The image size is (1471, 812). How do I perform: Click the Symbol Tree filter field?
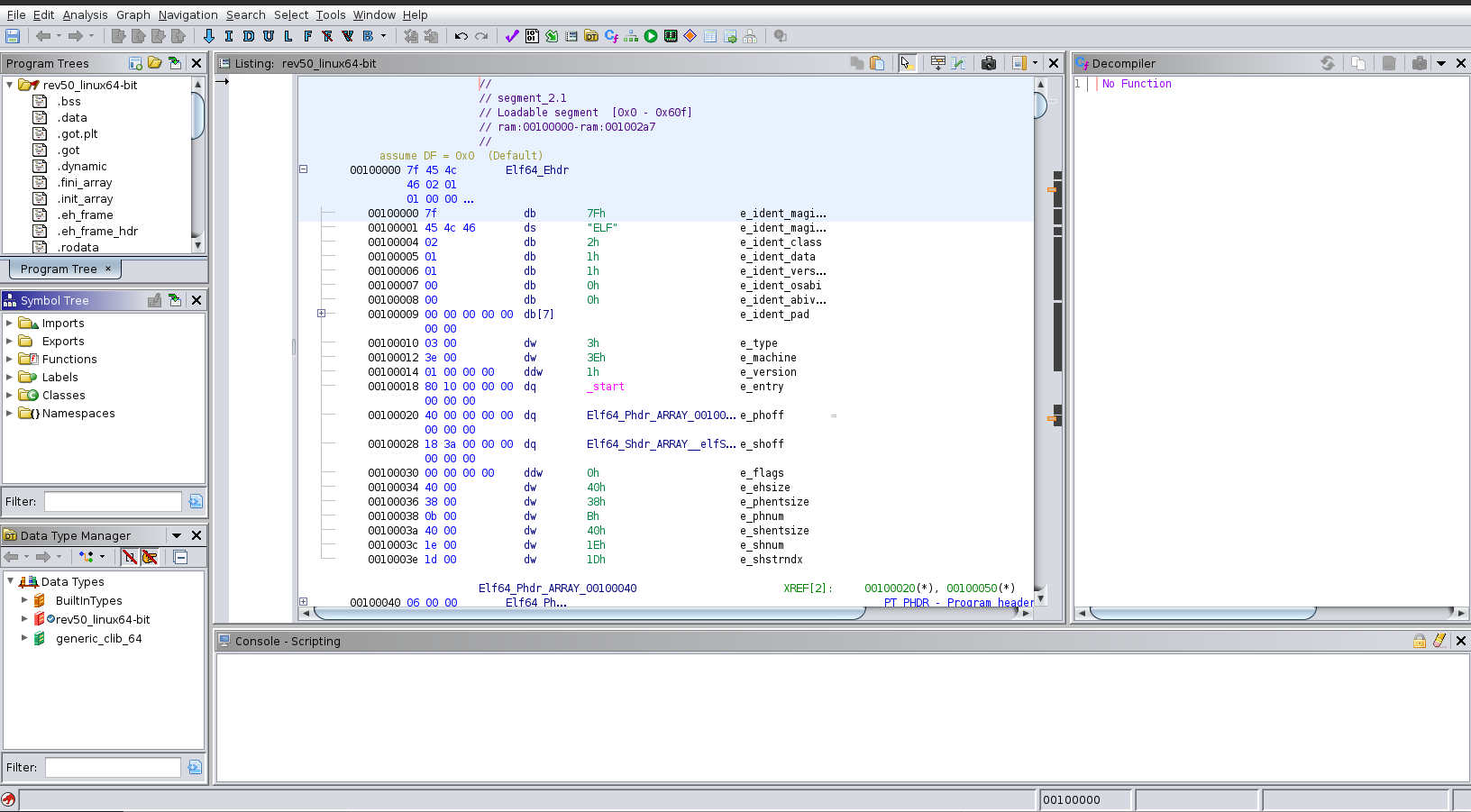113,501
